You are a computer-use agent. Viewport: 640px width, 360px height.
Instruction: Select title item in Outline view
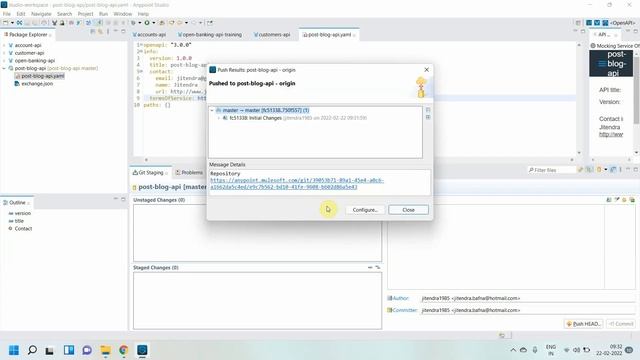(x=16, y=221)
